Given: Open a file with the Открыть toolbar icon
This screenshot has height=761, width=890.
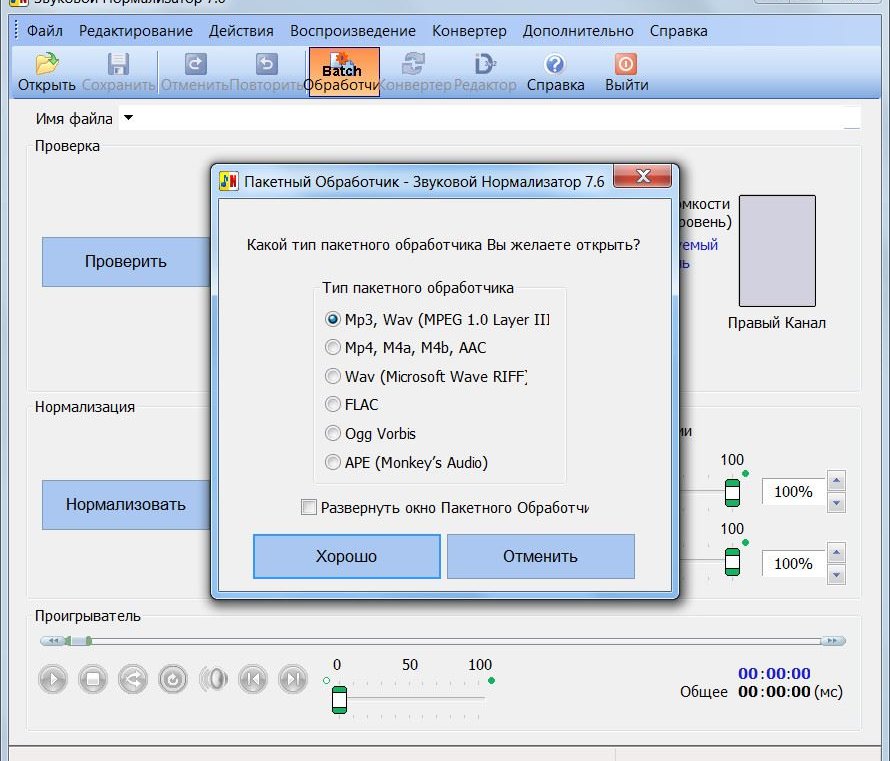Looking at the screenshot, I should click(x=47, y=72).
